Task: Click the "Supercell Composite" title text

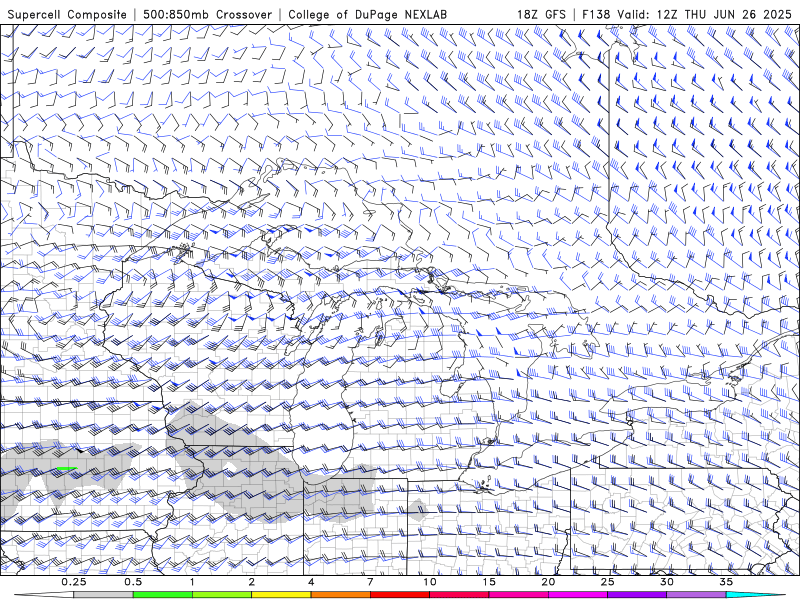Action: click(67, 14)
